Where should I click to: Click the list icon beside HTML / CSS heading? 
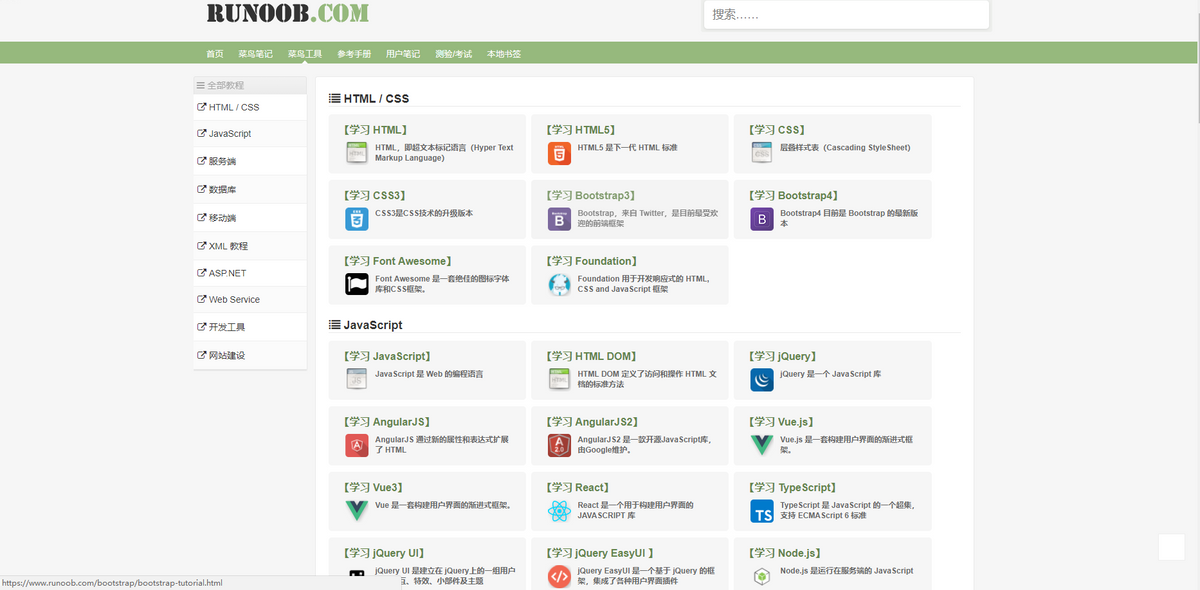[x=335, y=99]
